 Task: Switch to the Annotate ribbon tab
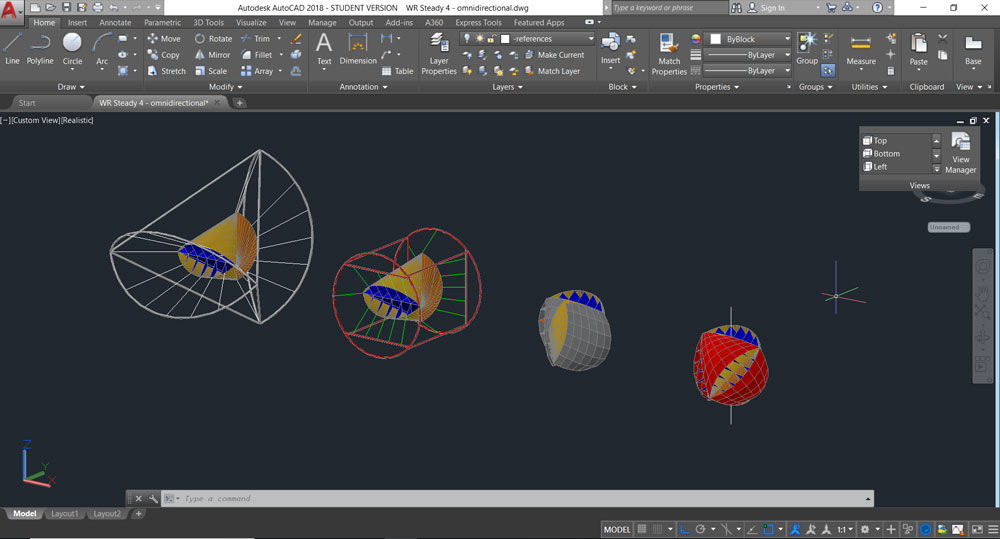[x=115, y=22]
